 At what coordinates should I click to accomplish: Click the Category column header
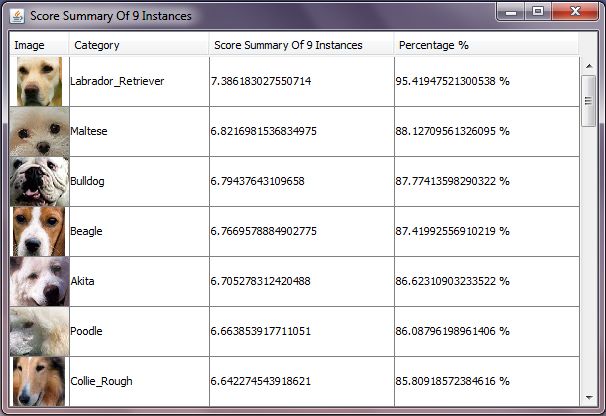[138, 45]
